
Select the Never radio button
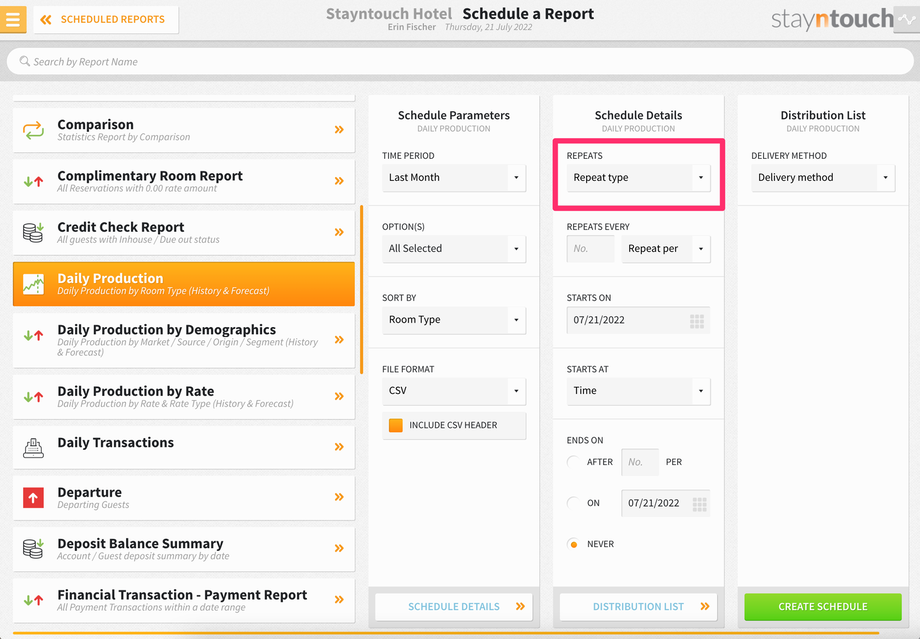pyautogui.click(x=573, y=544)
